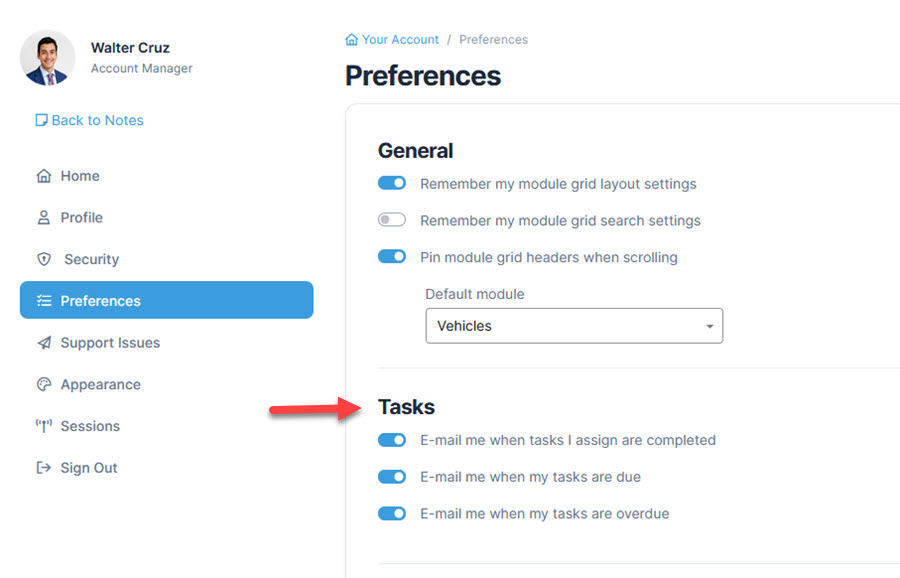The image size is (900, 578).
Task: Click Walter Cruz's profile photo
Action: coord(47,58)
